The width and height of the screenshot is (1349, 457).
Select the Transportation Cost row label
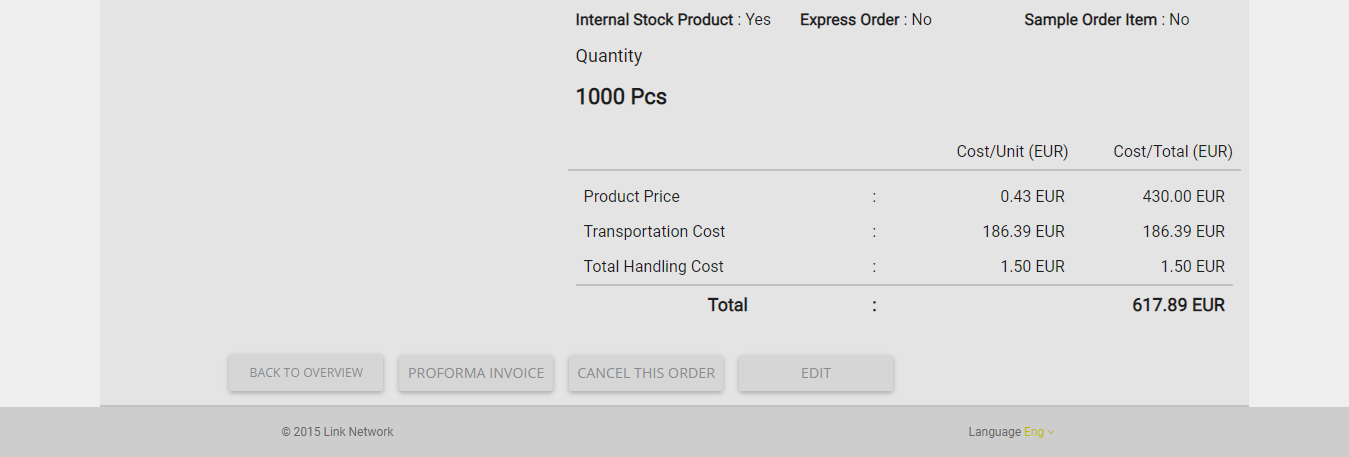pos(655,232)
